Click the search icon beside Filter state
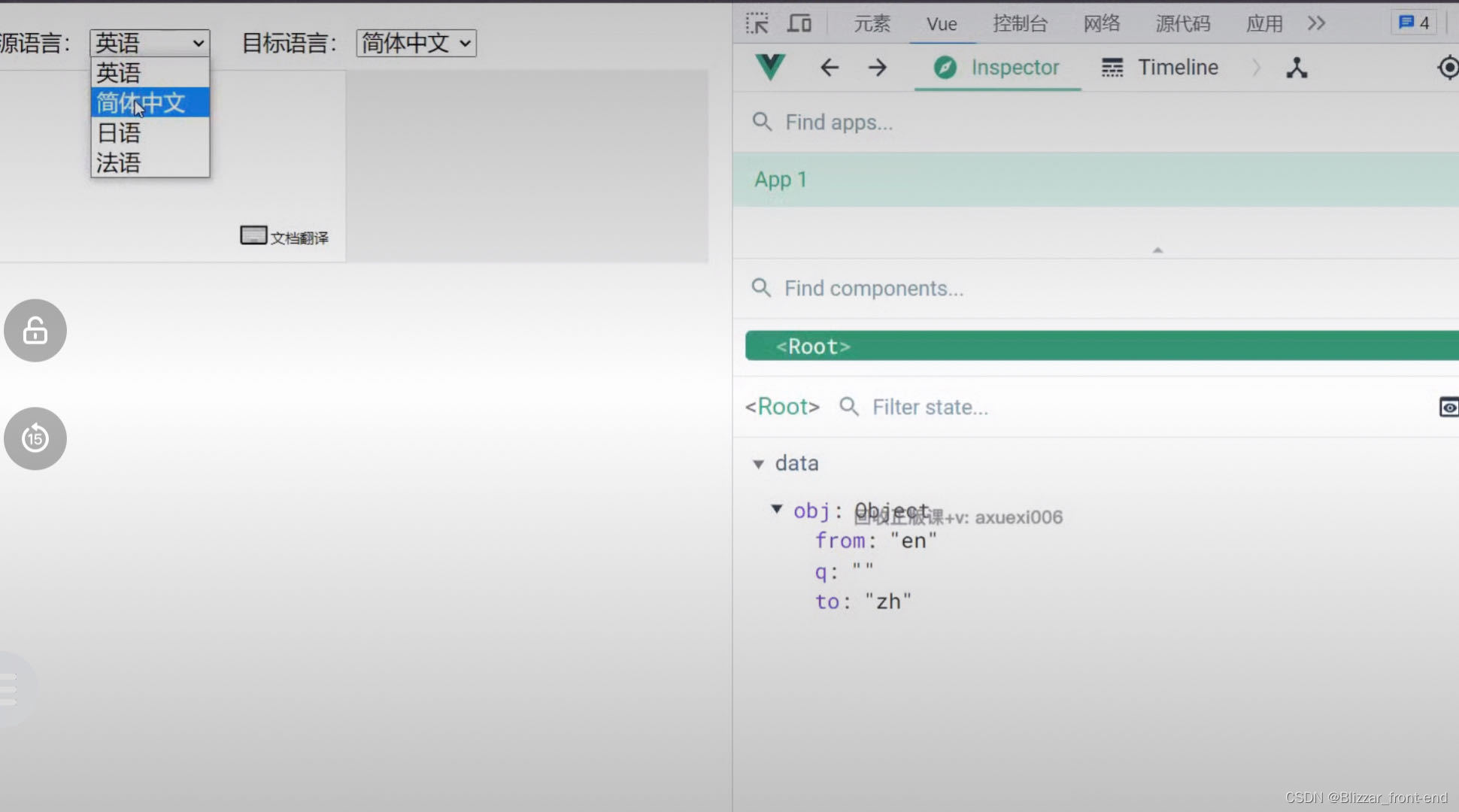The width and height of the screenshot is (1459, 812). [849, 407]
